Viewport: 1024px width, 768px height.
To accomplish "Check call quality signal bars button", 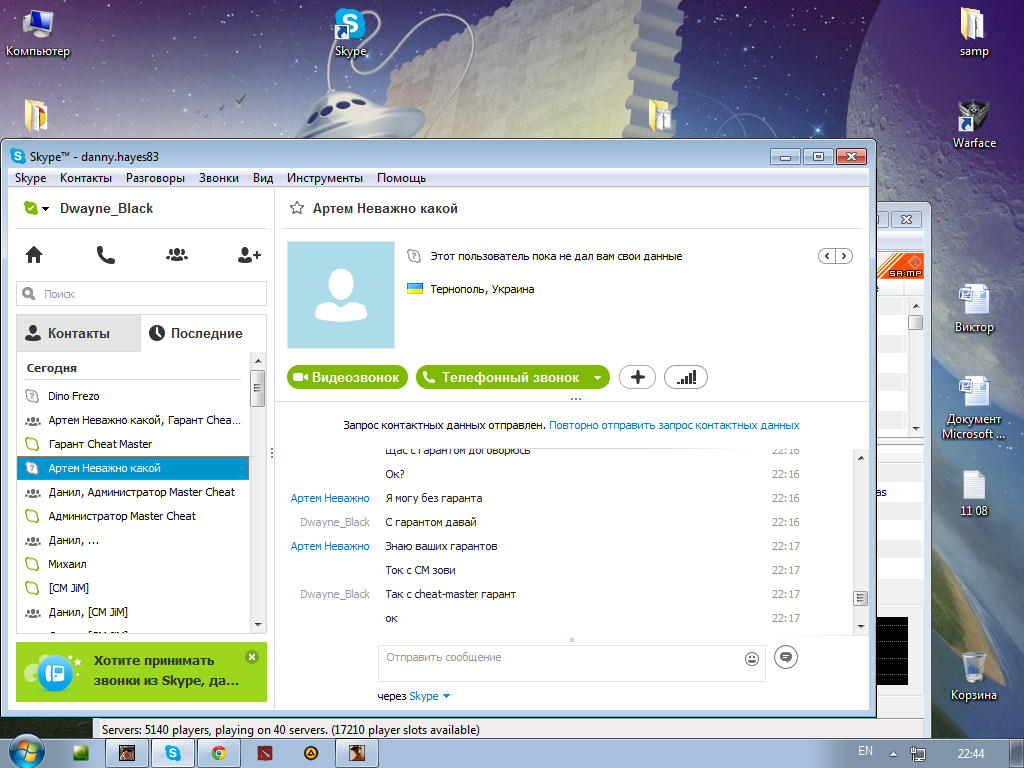I will (x=686, y=377).
